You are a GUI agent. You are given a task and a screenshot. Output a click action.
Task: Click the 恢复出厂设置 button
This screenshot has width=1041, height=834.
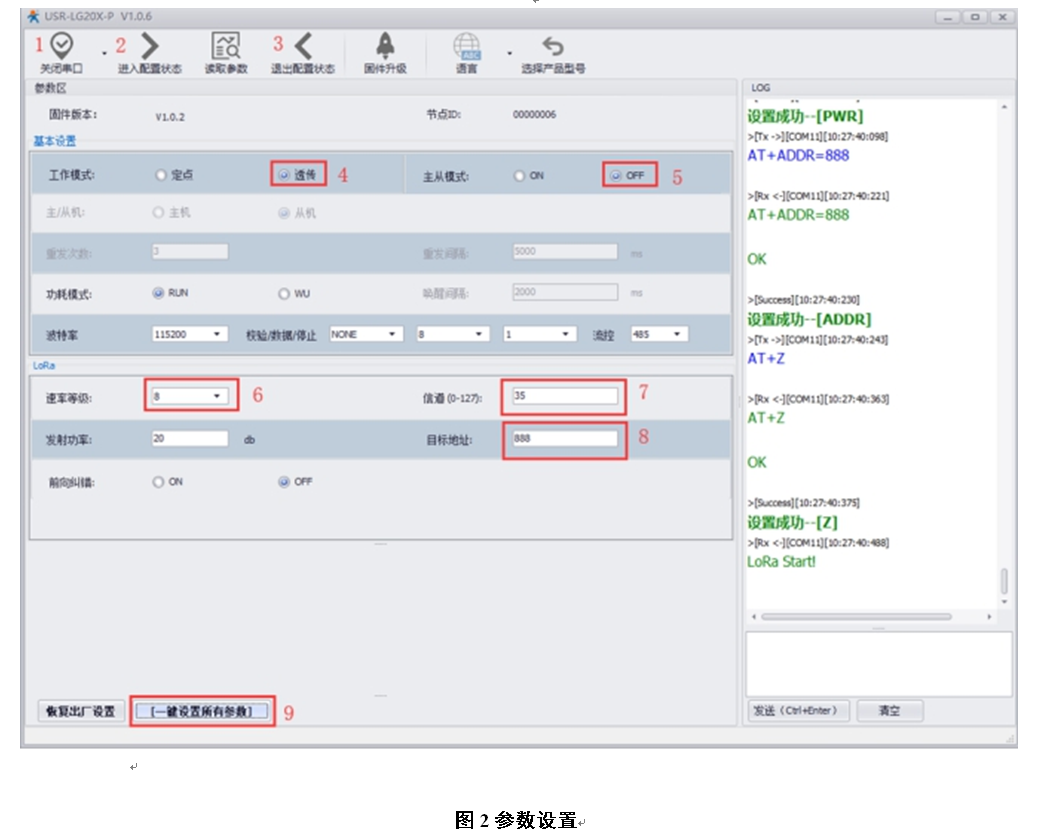[x=81, y=712]
